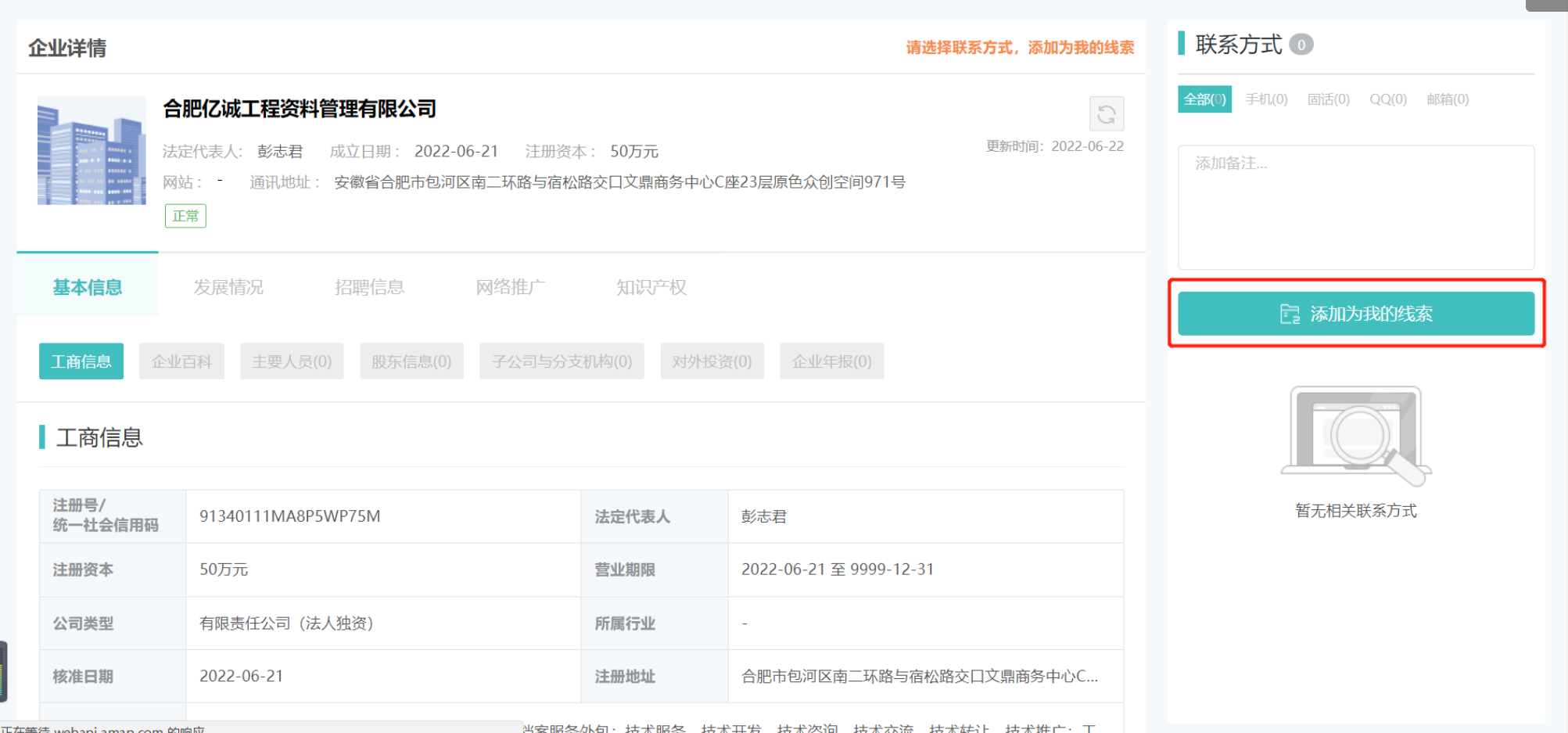The width and height of the screenshot is (1568, 733).
Task: Filter contacts by 手机(0)
Action: (x=1266, y=99)
